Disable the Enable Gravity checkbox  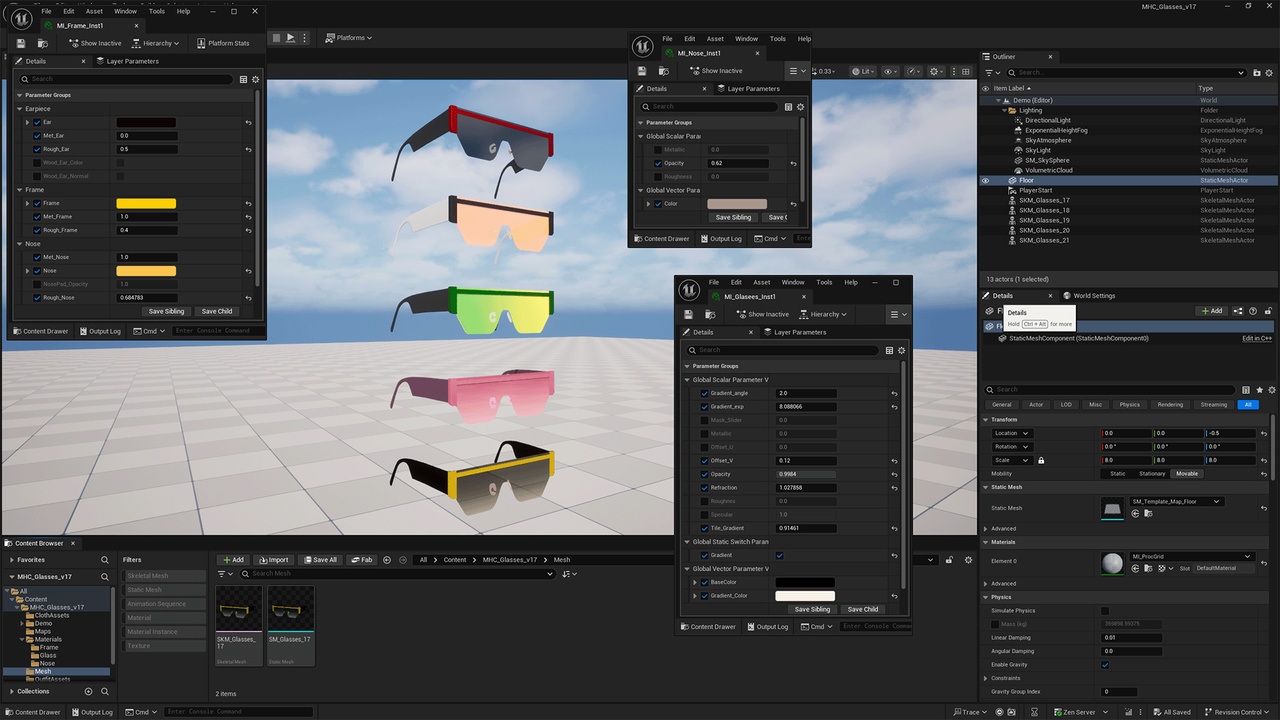[x=1105, y=664]
